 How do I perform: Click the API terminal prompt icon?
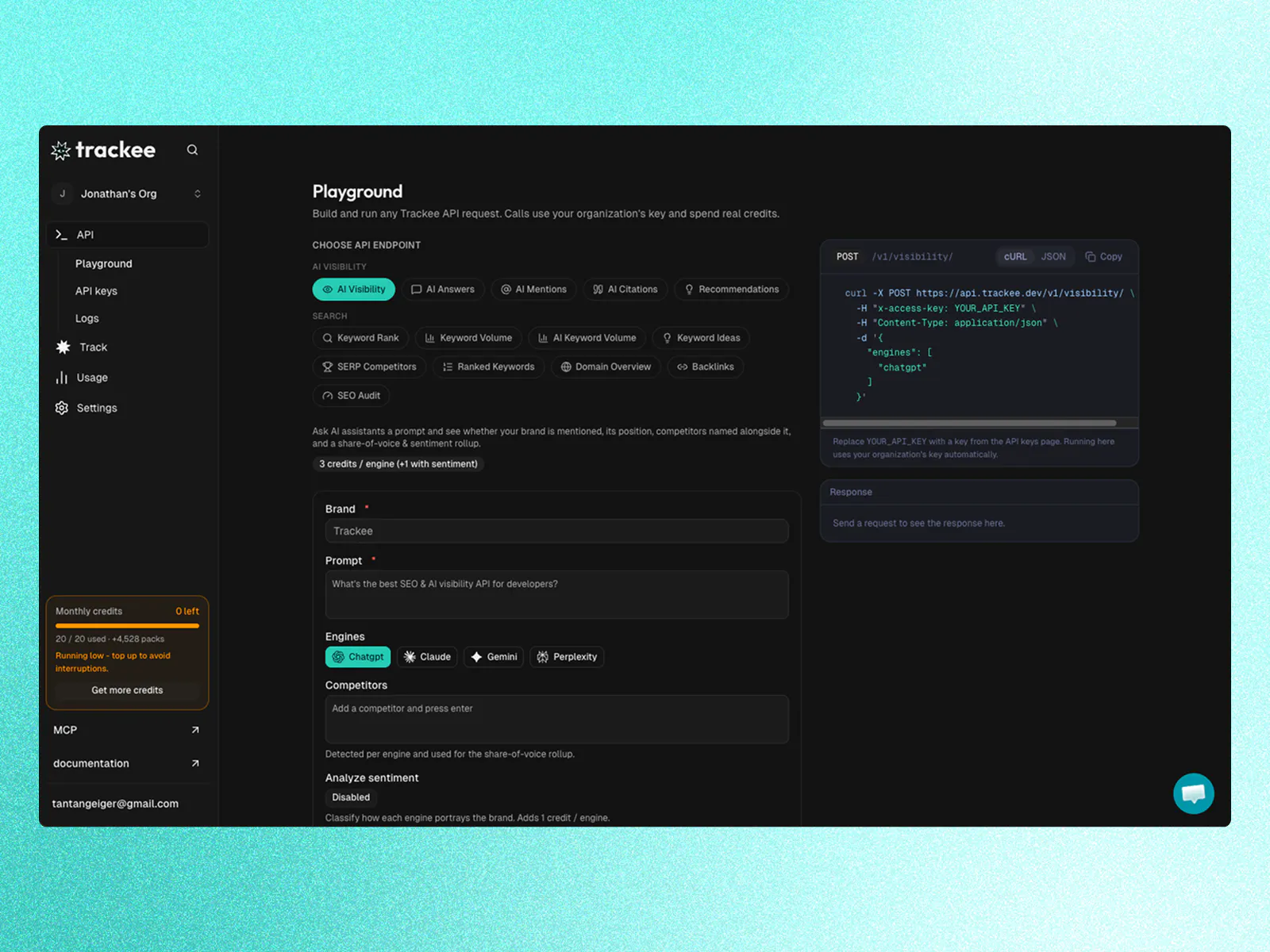click(x=61, y=235)
